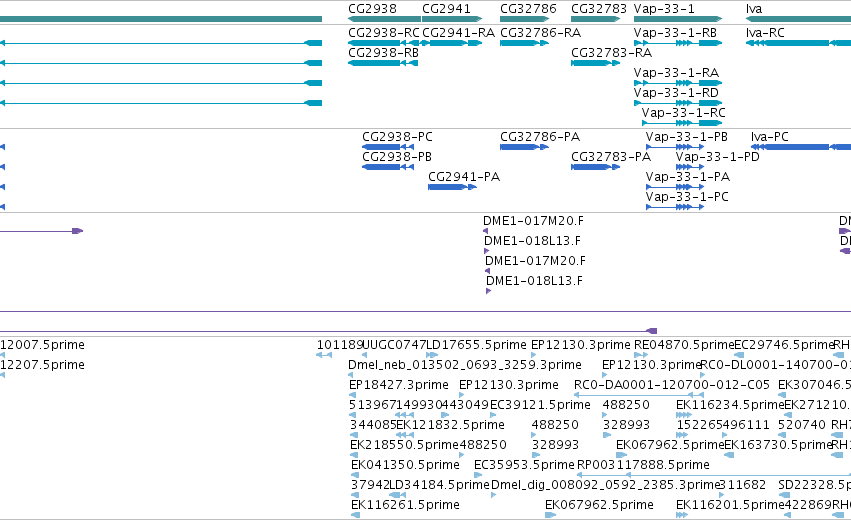Choose the 'CG32786-PA' protein label
Viewport: 851px width, 520px height.
click(x=540, y=137)
